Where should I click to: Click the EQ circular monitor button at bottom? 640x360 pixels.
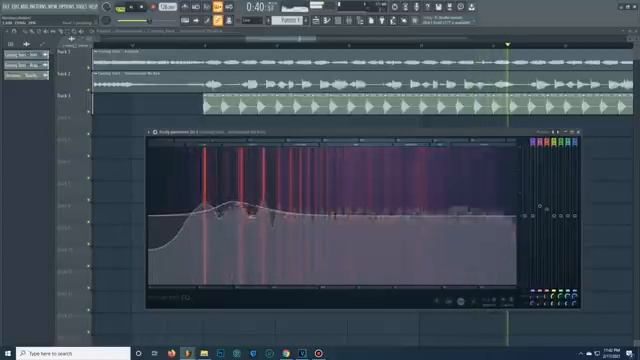[461, 301]
